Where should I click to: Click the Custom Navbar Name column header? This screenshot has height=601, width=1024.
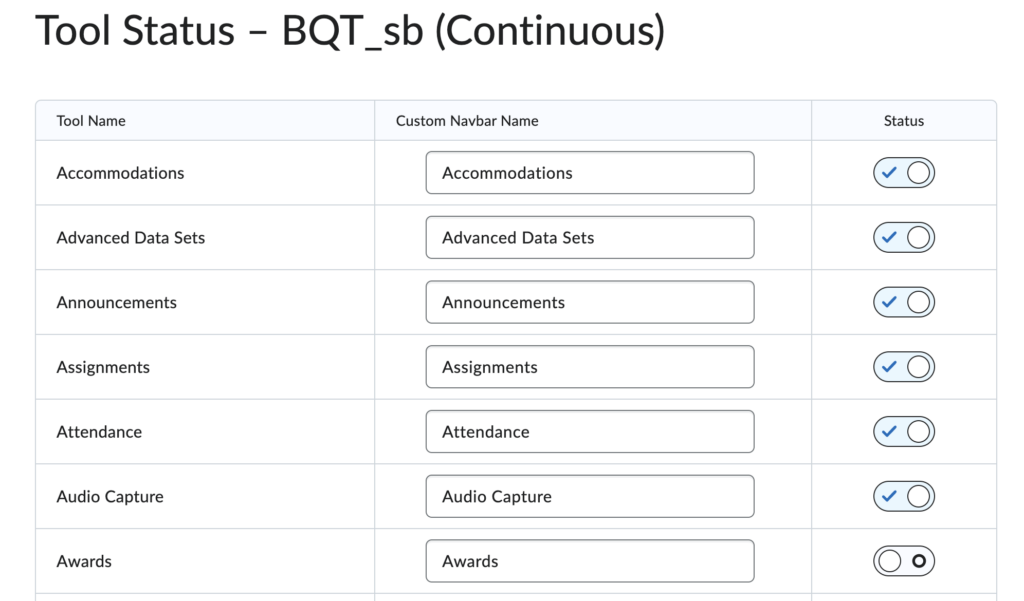pos(467,121)
